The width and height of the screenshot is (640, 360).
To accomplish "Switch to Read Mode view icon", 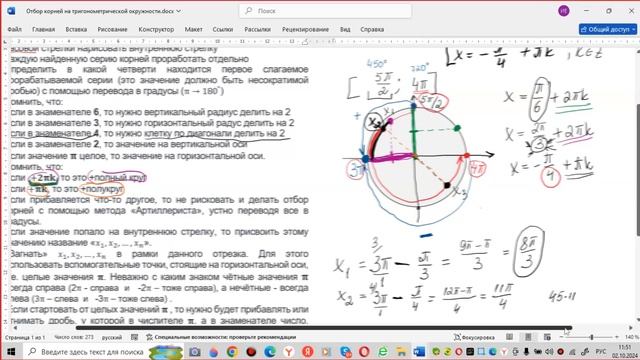I will pyautogui.click(x=509, y=337).
